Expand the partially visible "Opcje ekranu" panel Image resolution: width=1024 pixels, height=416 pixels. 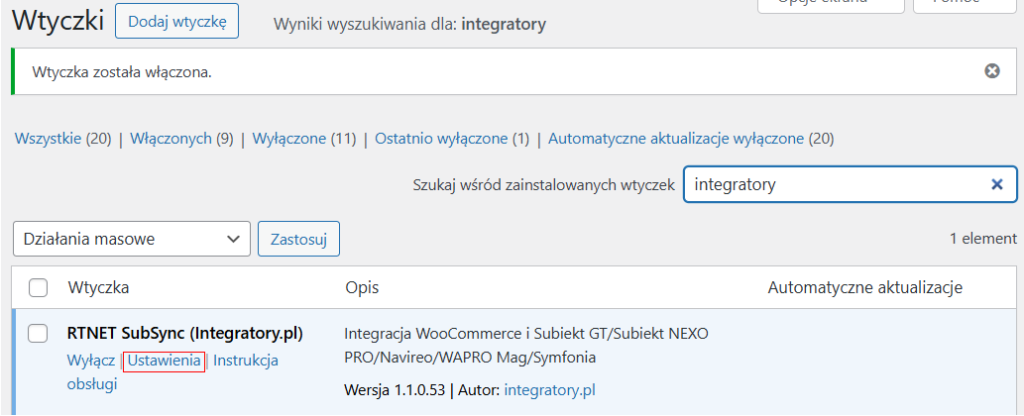[831, 4]
